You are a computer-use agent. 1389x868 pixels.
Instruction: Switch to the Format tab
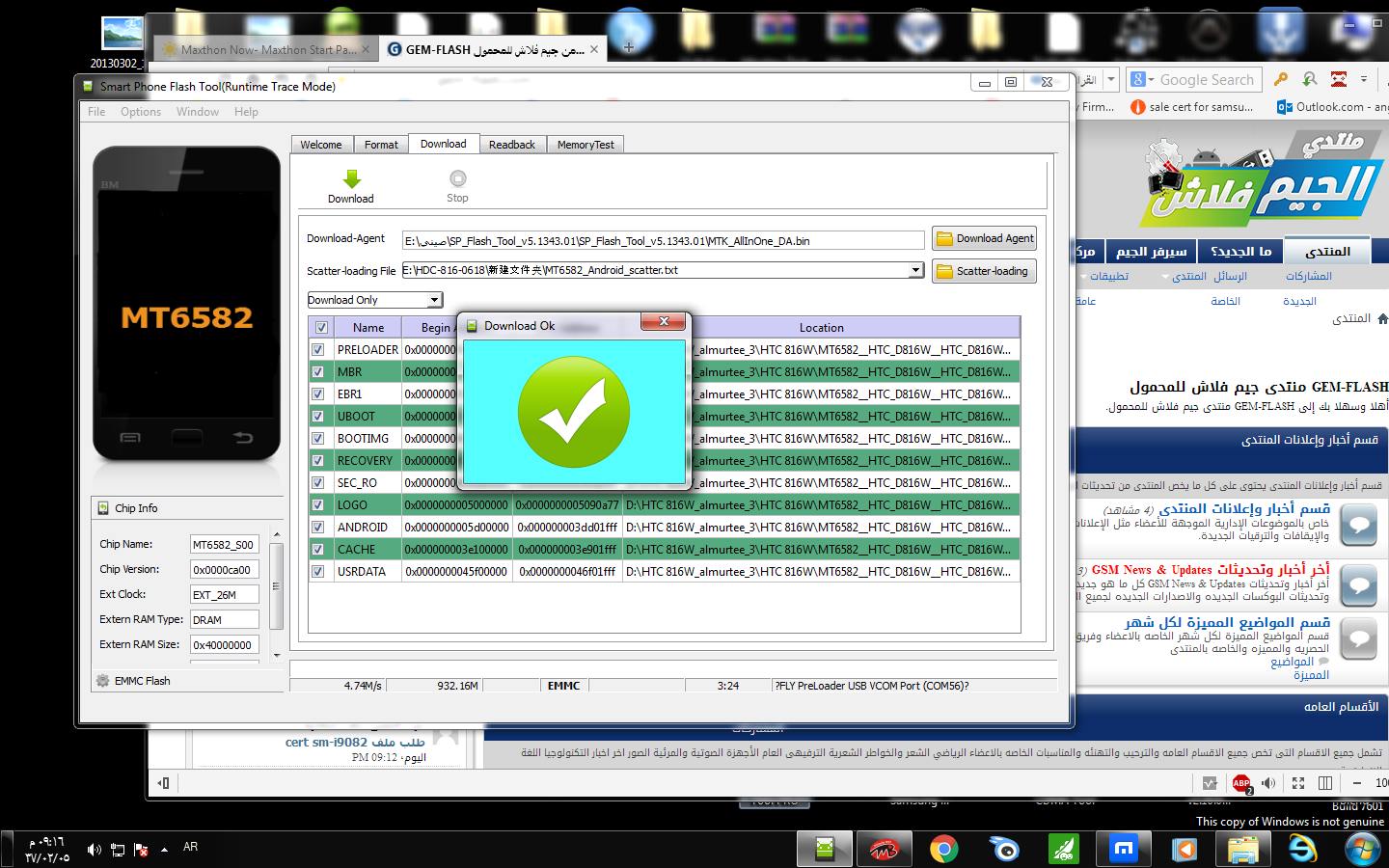tap(381, 145)
